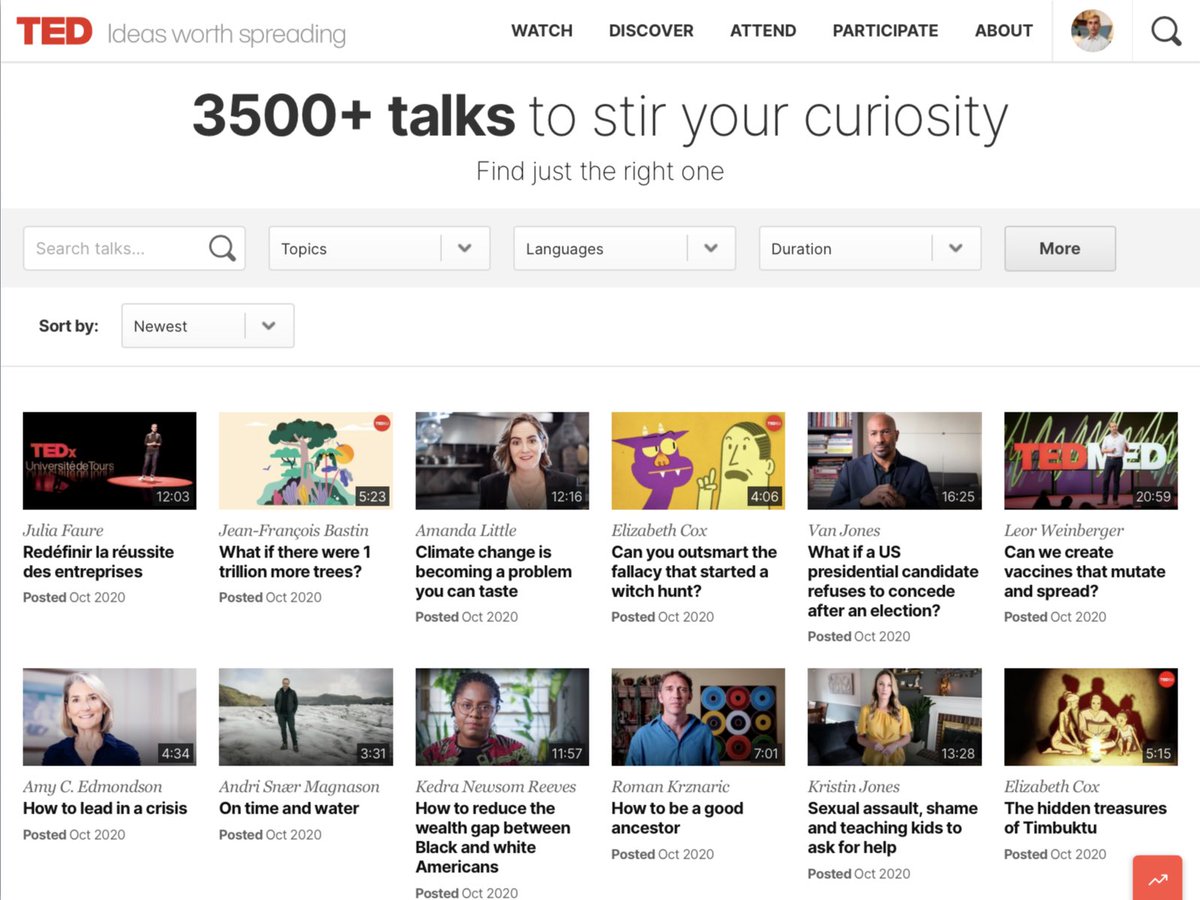
Task: Open Amanda Little talk thumbnail
Action: coord(502,461)
